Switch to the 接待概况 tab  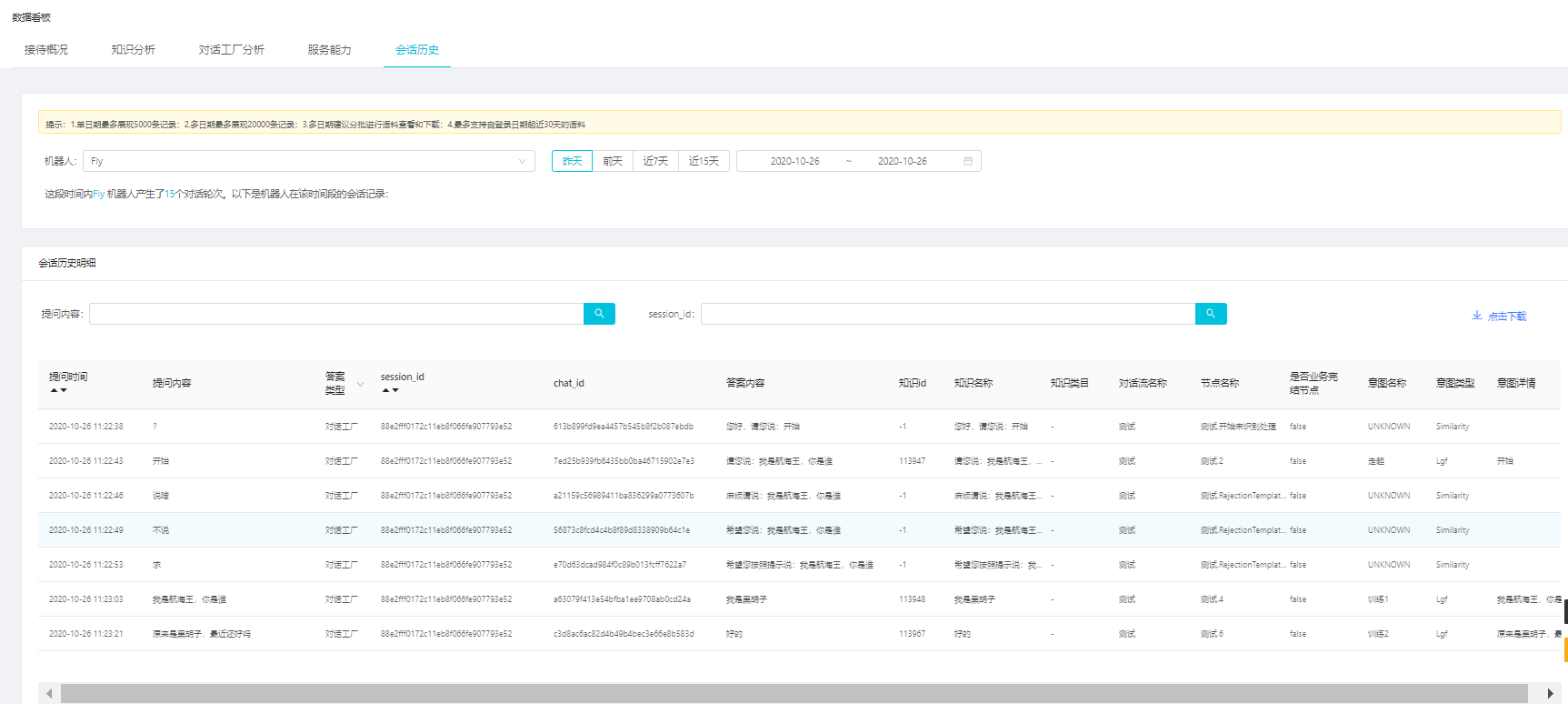coord(46,50)
